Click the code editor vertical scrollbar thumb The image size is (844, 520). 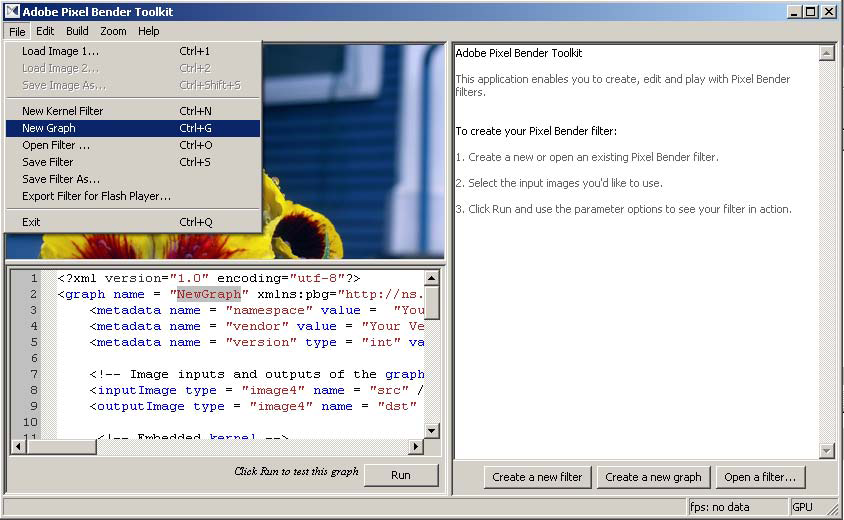pyautogui.click(x=432, y=303)
